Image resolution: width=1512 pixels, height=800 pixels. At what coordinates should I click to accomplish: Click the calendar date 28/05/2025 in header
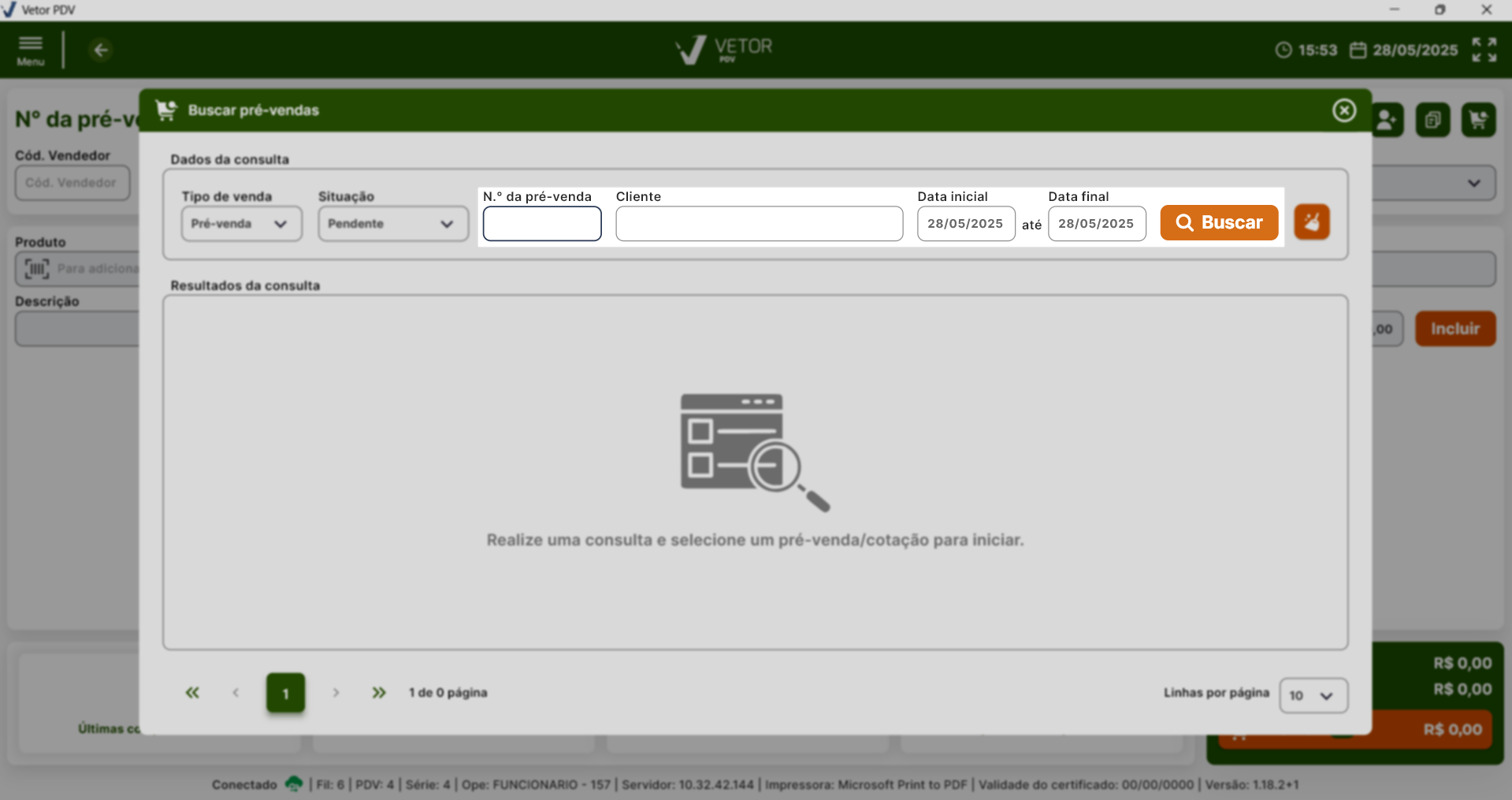[1404, 50]
